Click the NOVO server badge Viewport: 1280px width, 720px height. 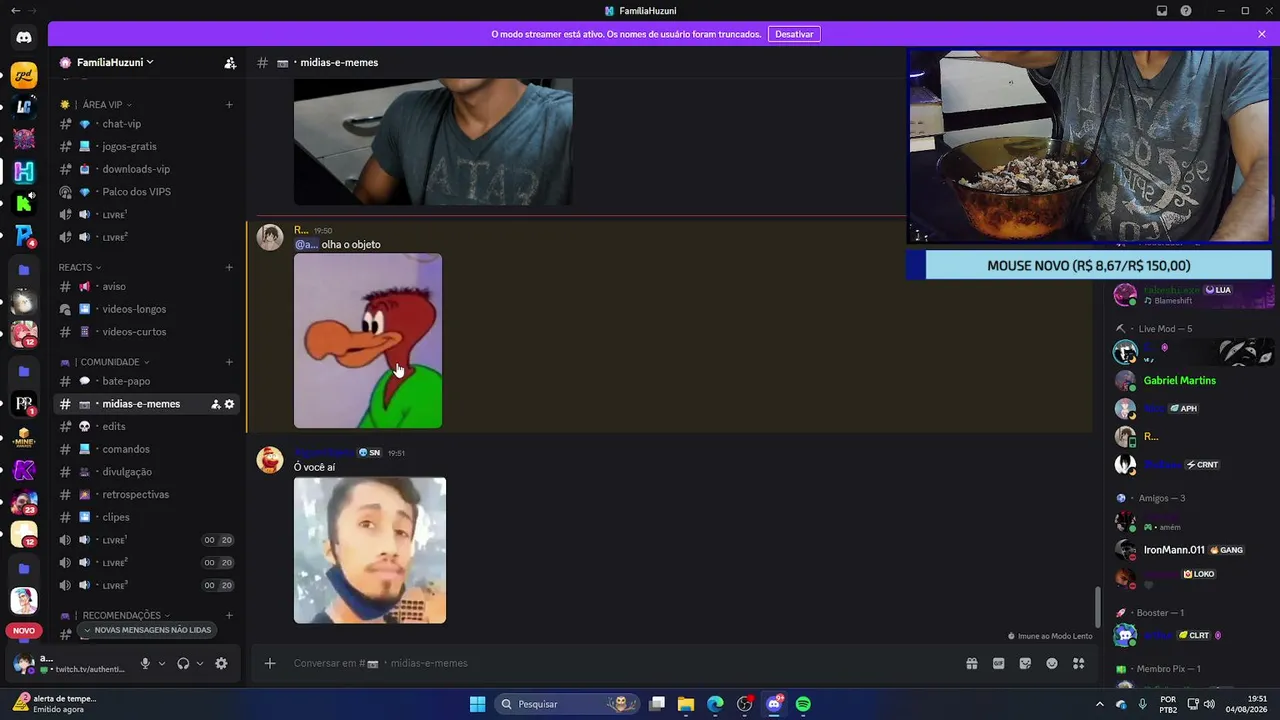coord(24,631)
